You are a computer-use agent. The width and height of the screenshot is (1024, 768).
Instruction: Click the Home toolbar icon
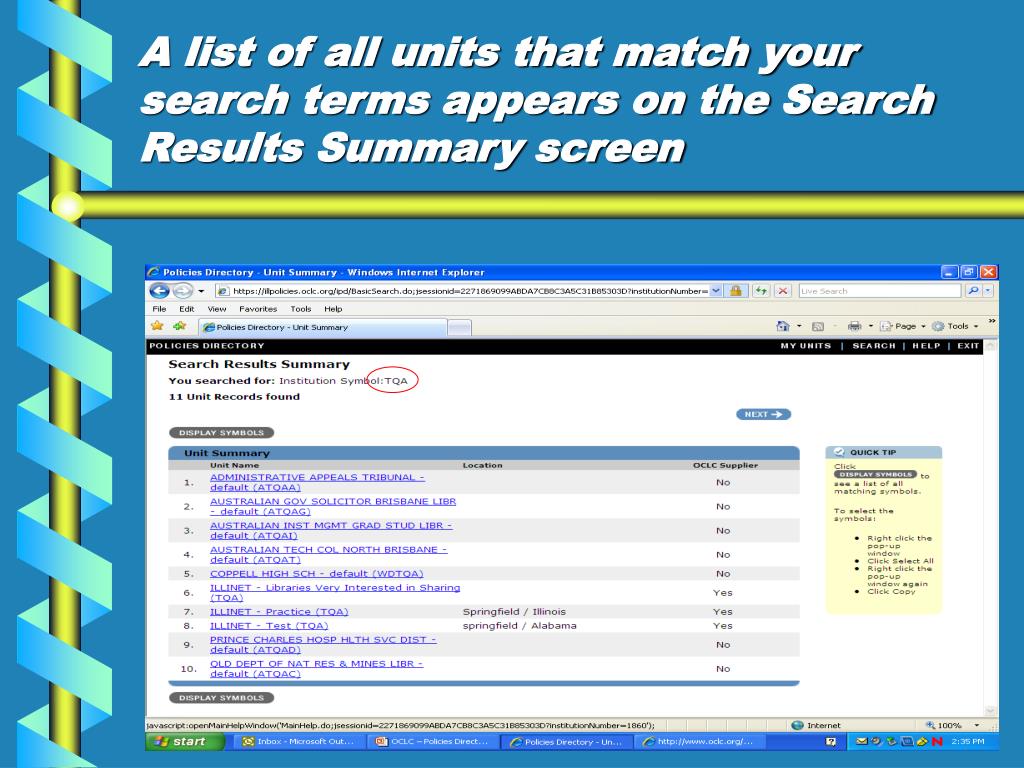[782, 326]
